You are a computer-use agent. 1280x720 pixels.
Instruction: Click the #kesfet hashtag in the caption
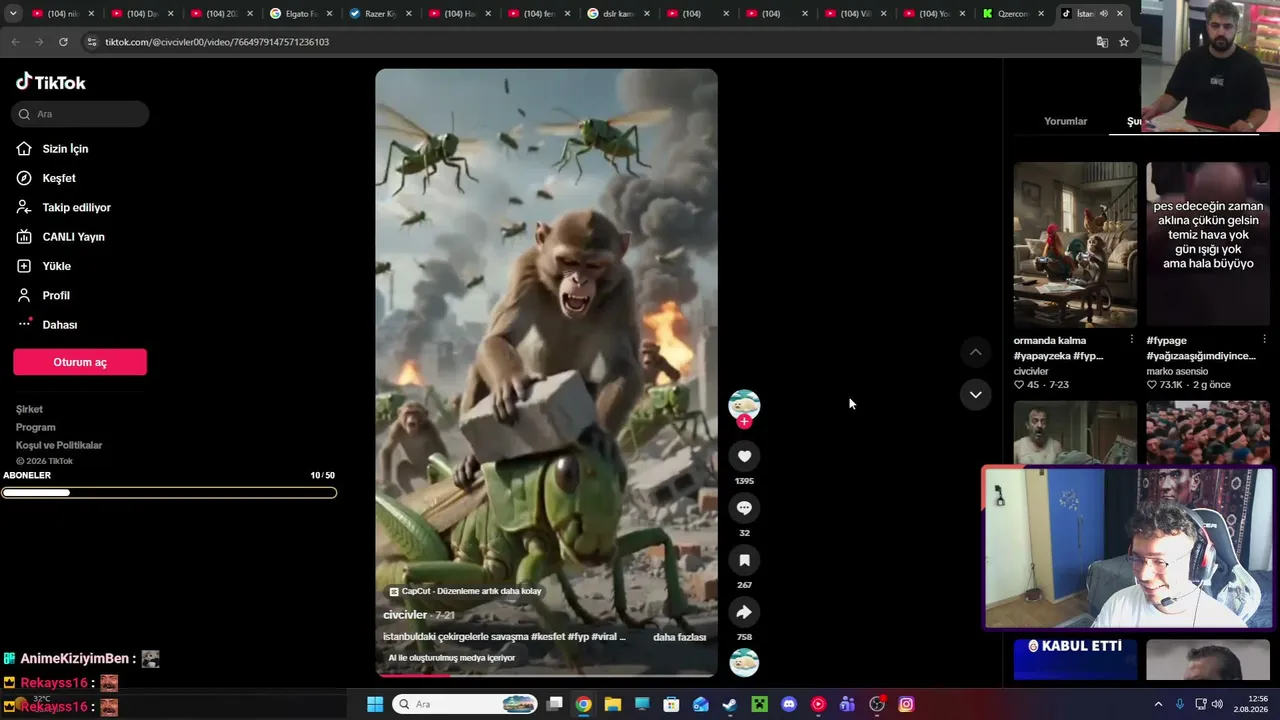click(x=549, y=637)
